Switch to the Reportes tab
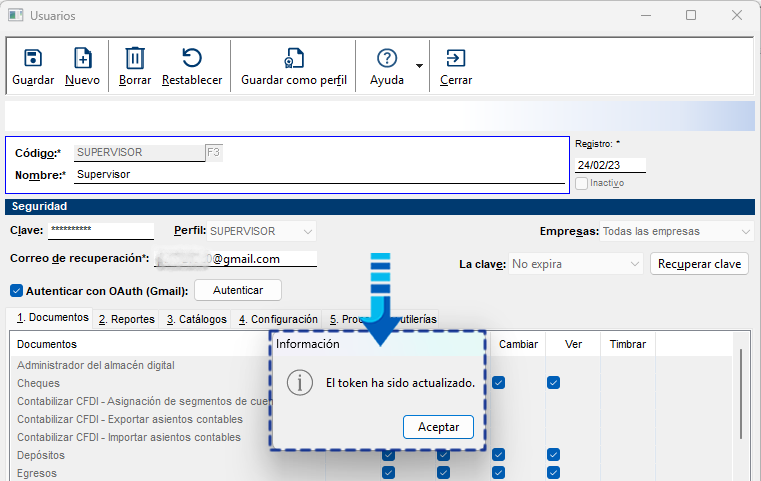Viewport: 761px width, 481px height. click(x=126, y=319)
